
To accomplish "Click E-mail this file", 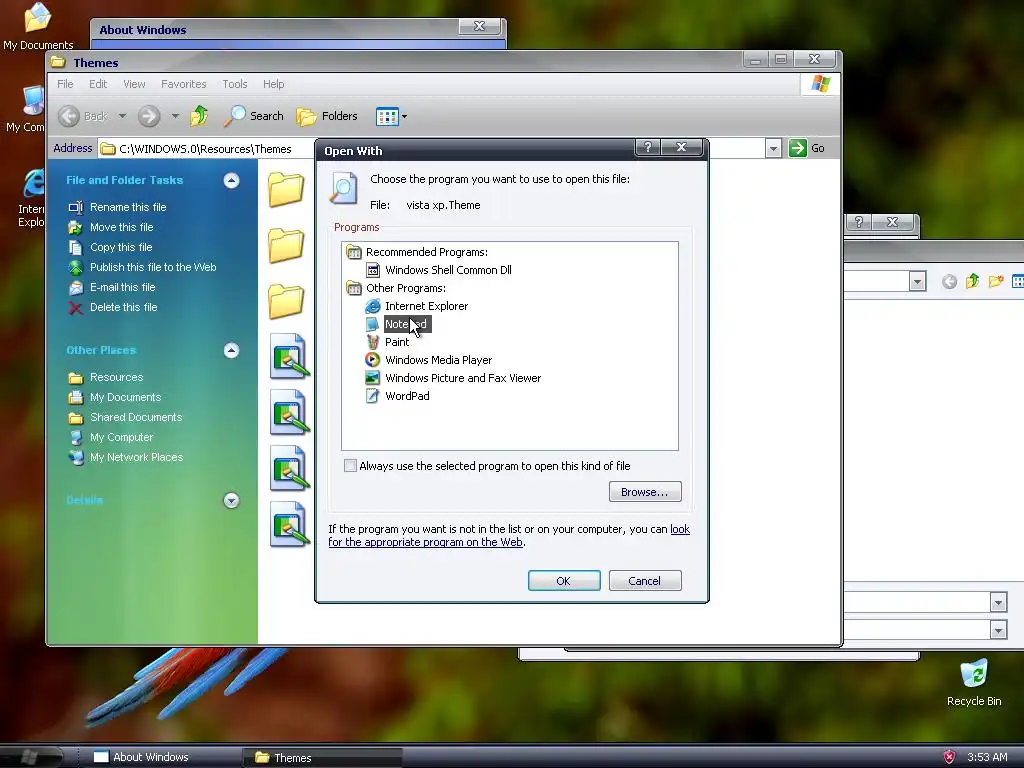I will click(x=122, y=287).
